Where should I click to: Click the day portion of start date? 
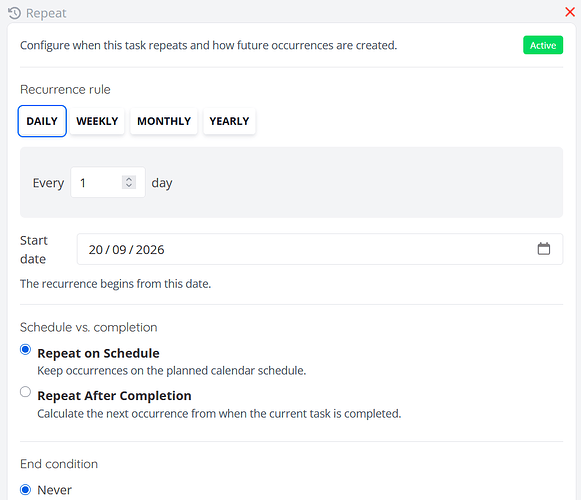coord(96,250)
